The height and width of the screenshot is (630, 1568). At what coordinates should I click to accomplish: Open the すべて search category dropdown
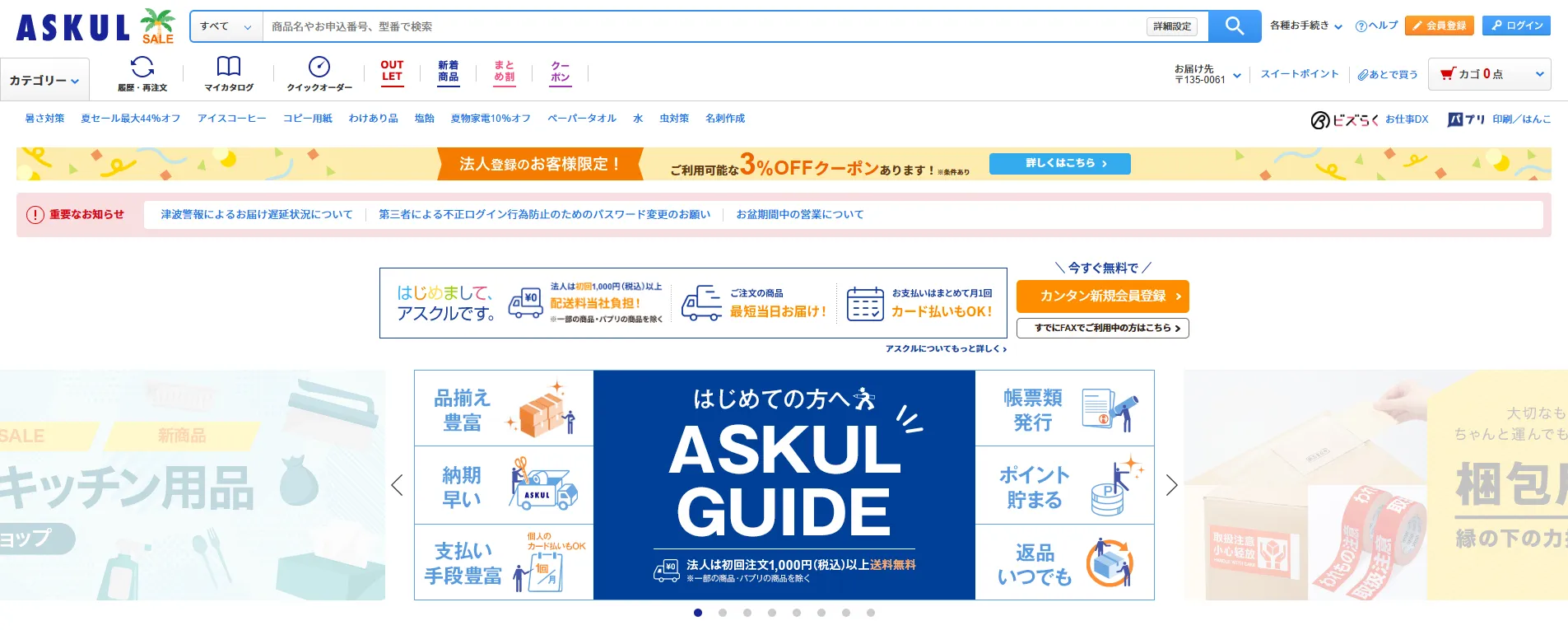(x=226, y=26)
